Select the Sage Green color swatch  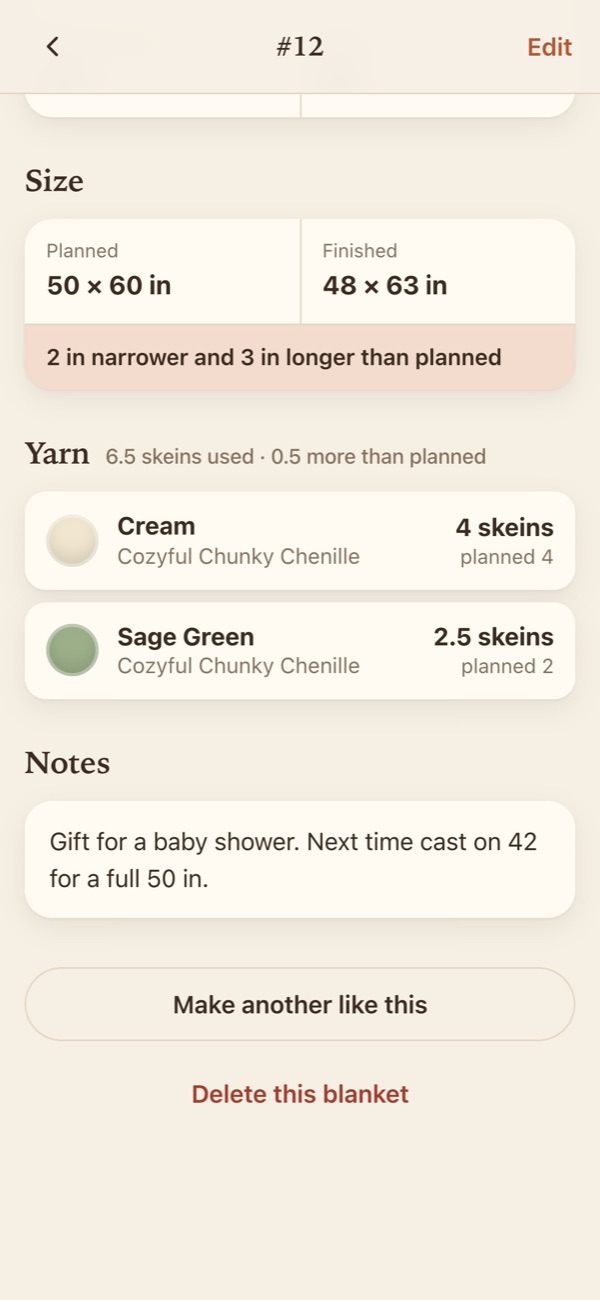72,650
